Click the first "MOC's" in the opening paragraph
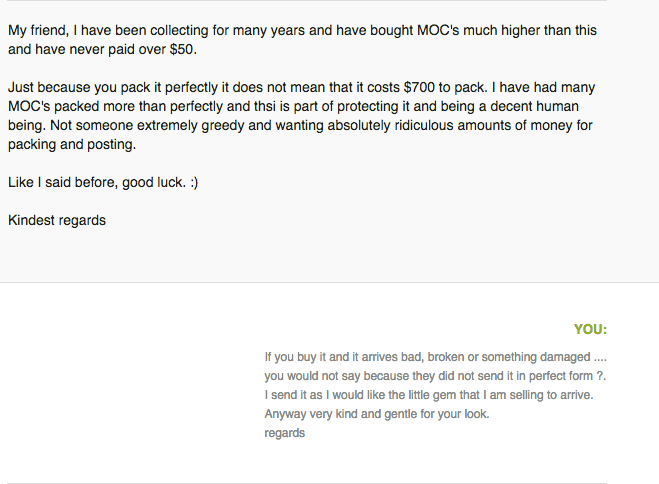Image resolution: width=659 pixels, height=484 pixels. 438,31
